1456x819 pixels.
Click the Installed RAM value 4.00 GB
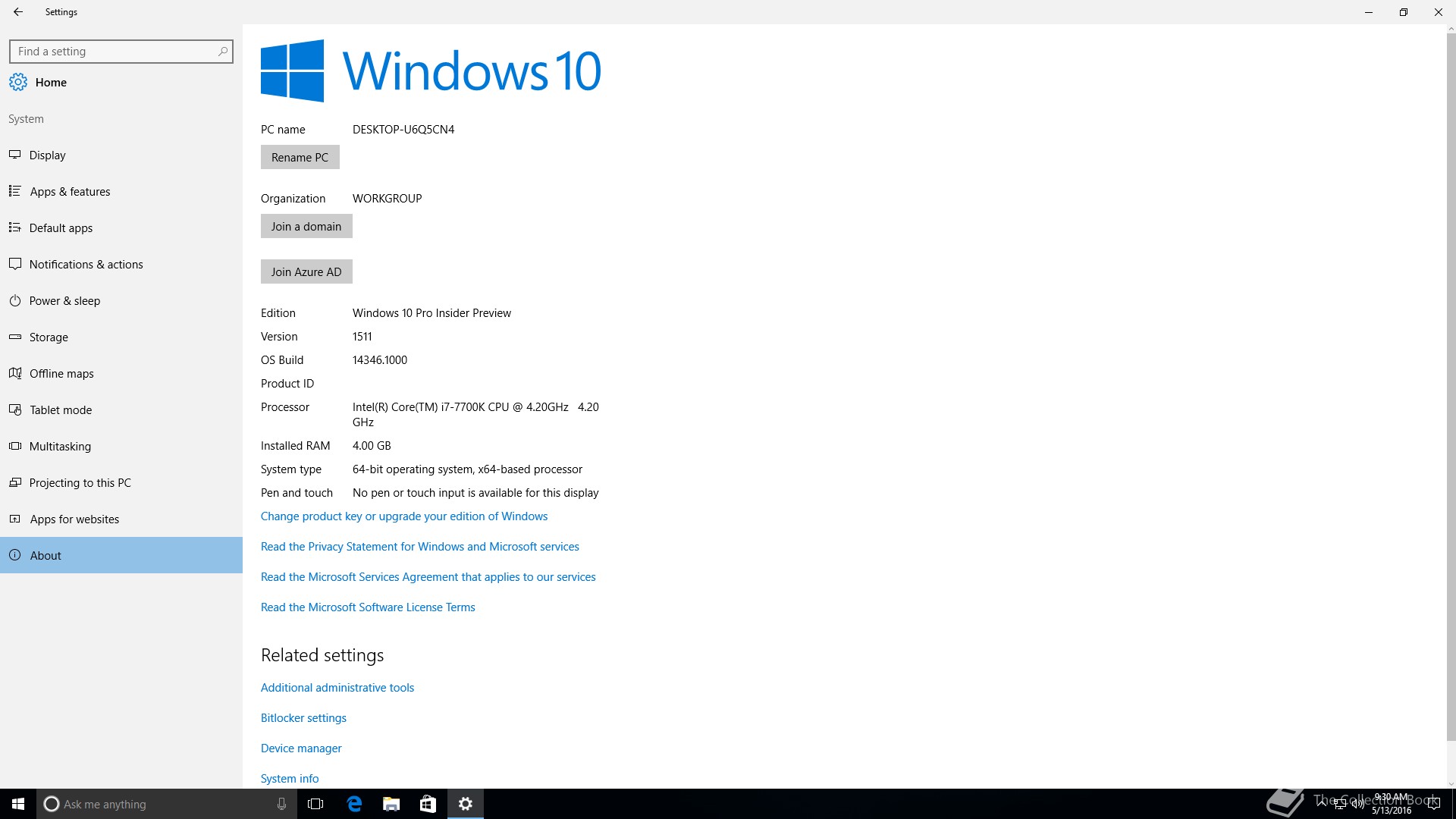click(x=372, y=446)
